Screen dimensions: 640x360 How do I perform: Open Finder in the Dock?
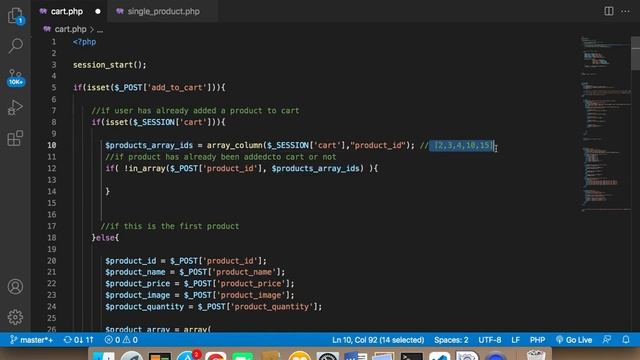(x=103, y=356)
